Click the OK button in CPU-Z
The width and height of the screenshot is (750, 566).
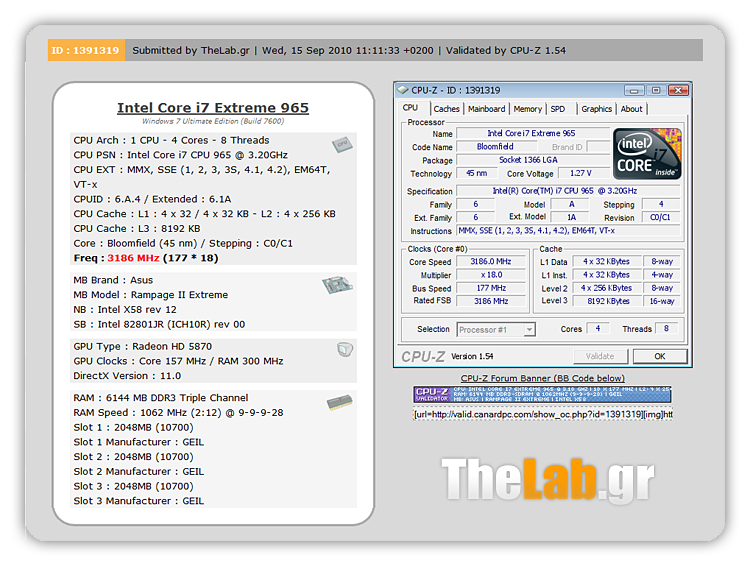pyautogui.click(x=660, y=356)
